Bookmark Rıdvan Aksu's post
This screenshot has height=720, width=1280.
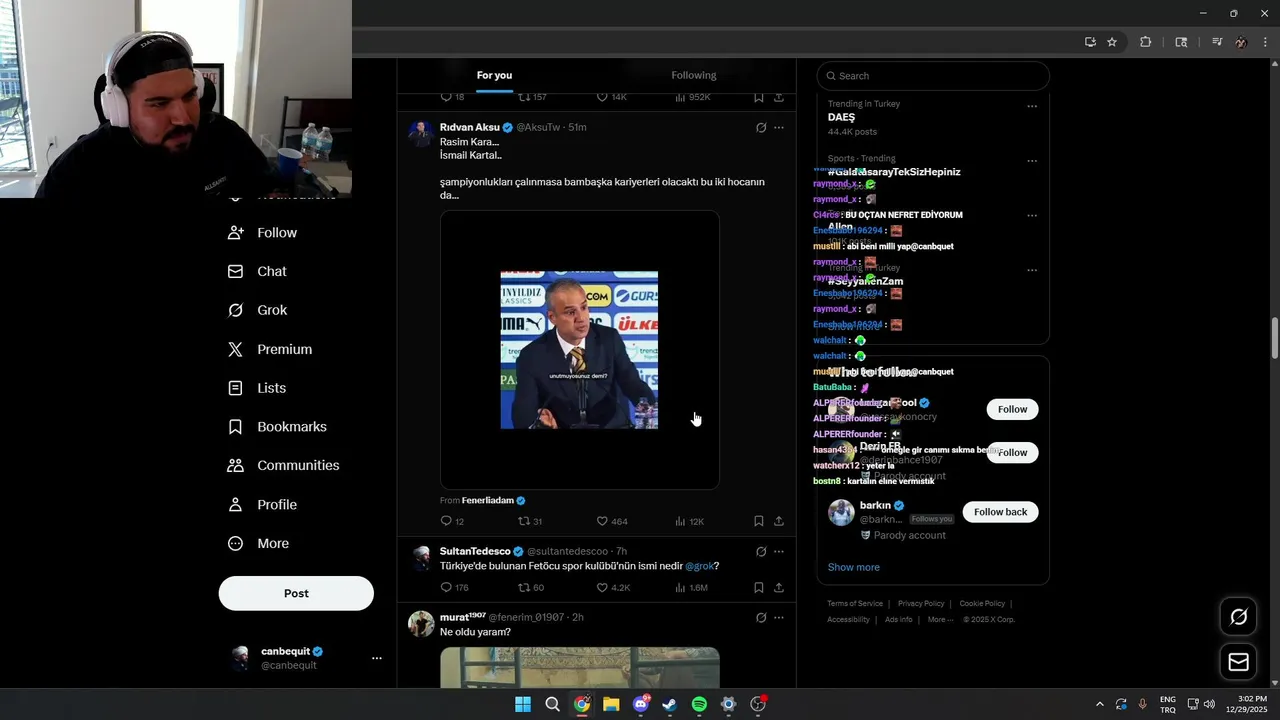[759, 521]
